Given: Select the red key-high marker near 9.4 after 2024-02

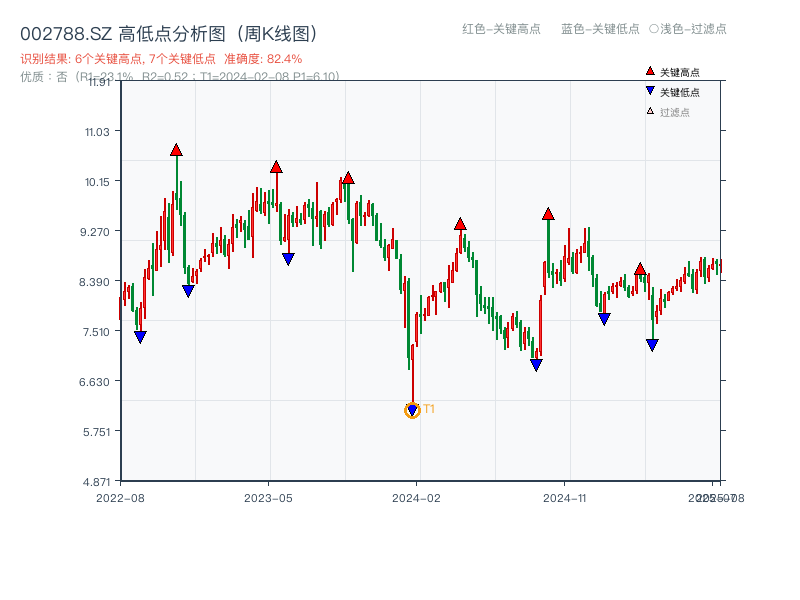Looking at the screenshot, I should [x=460, y=224].
